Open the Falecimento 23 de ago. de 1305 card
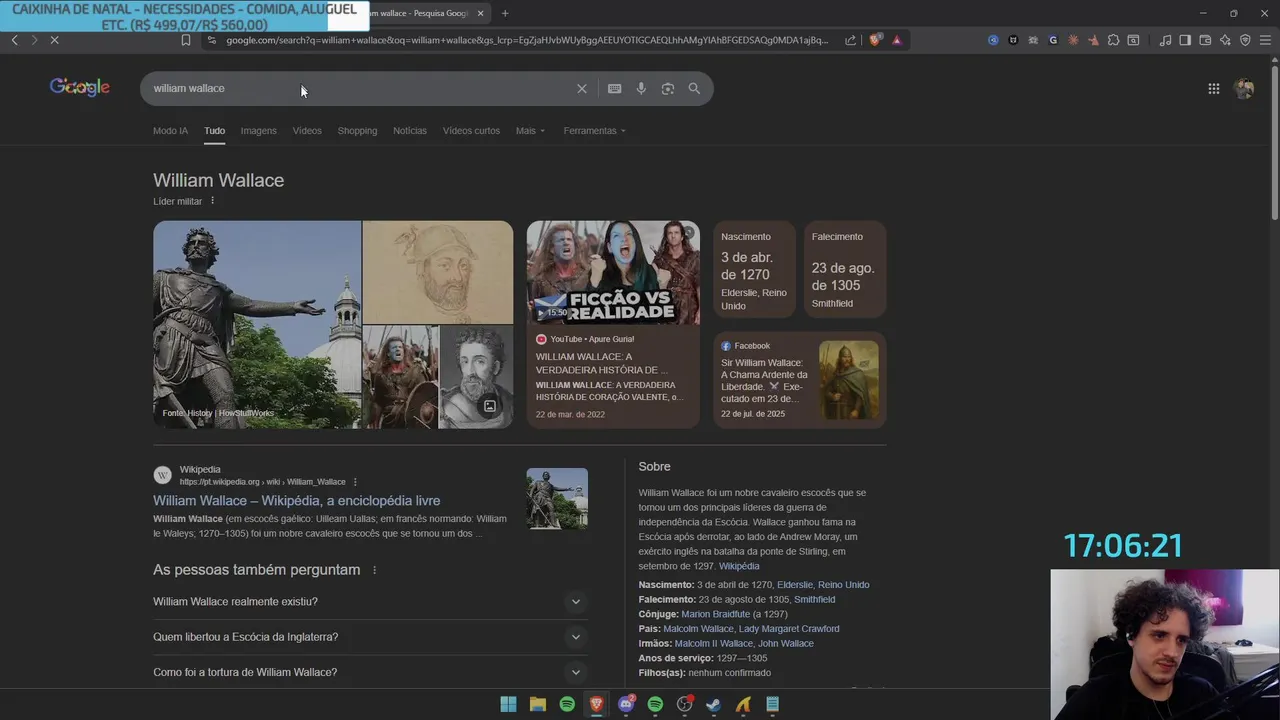The width and height of the screenshot is (1280, 720). point(845,270)
